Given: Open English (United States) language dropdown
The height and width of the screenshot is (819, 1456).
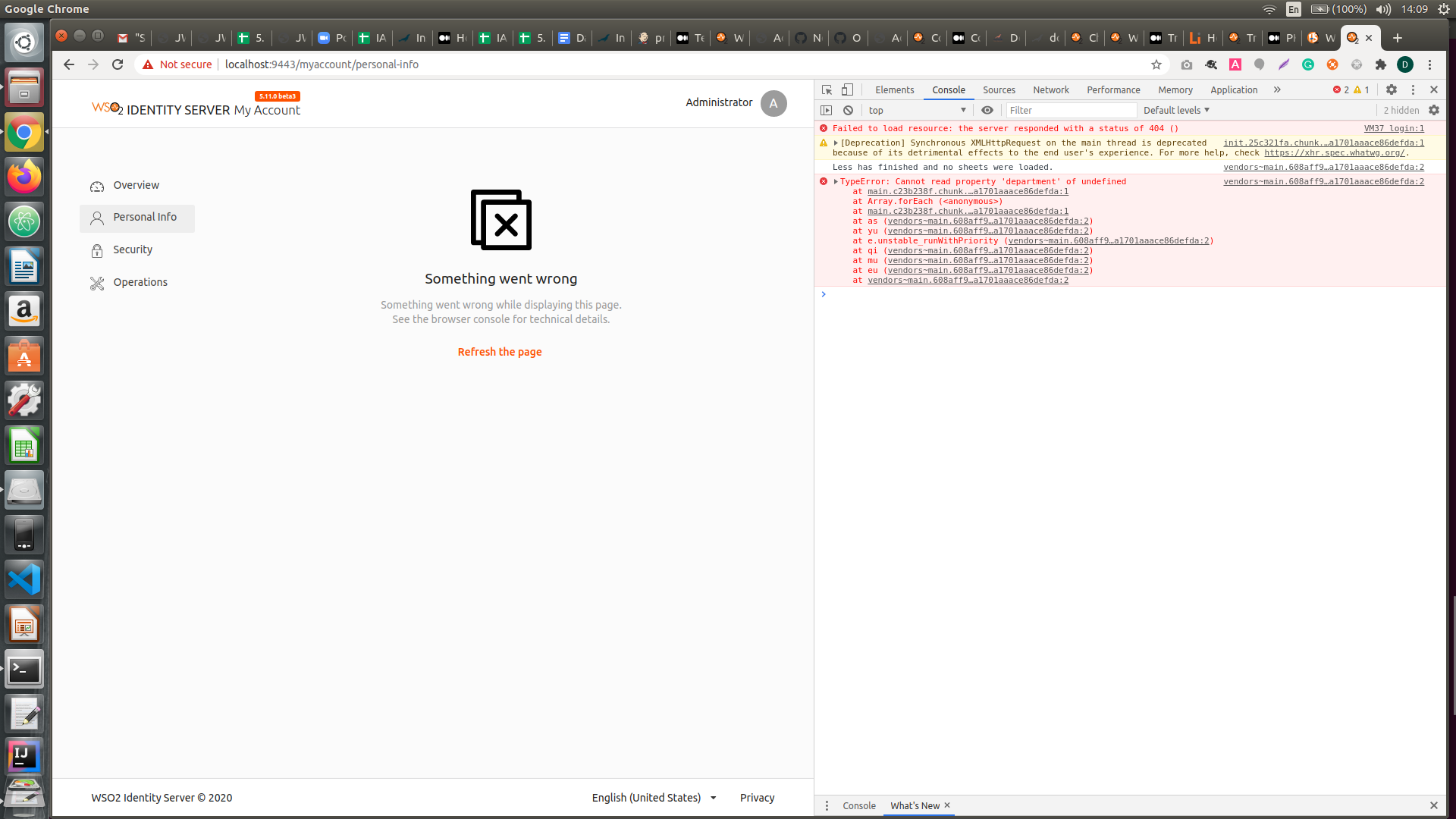Looking at the screenshot, I should (x=654, y=798).
